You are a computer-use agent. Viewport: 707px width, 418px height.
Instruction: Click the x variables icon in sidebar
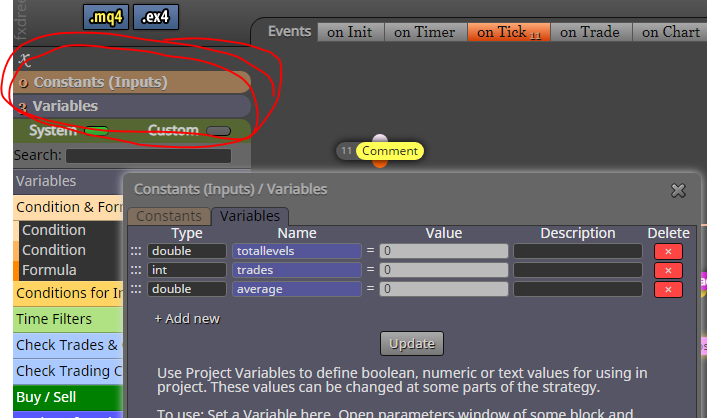24,59
